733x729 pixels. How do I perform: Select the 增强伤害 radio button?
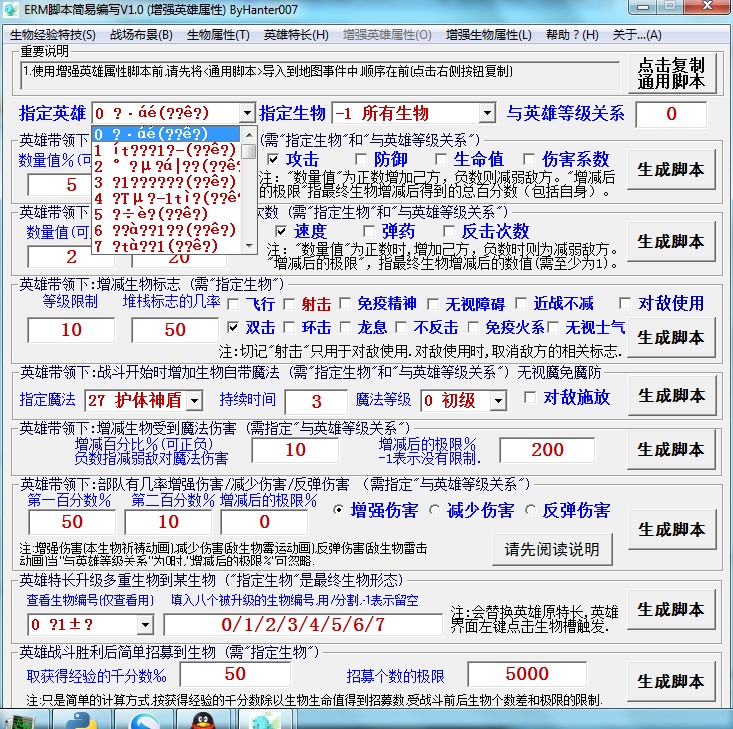pyautogui.click(x=338, y=510)
